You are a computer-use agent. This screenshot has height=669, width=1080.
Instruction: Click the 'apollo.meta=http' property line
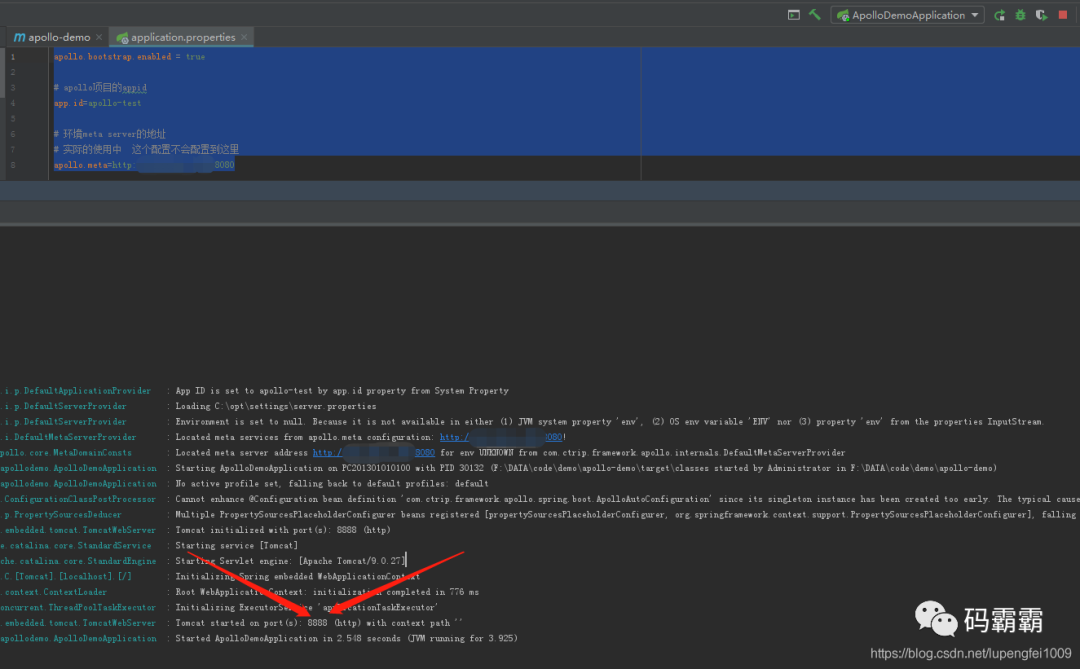click(x=144, y=165)
